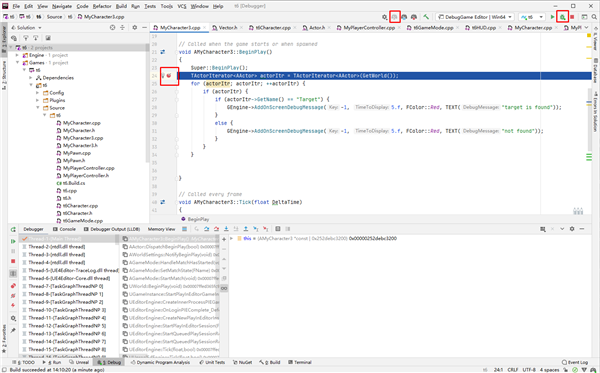The image size is (600, 373).
Task: Expand the 'this' variable in debugger
Action: [x=232, y=238]
